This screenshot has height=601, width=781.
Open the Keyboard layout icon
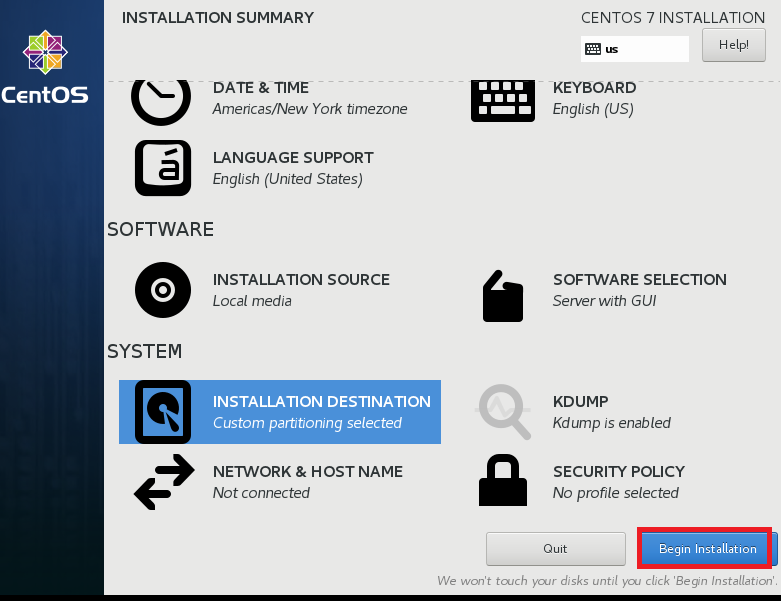[x=503, y=100]
